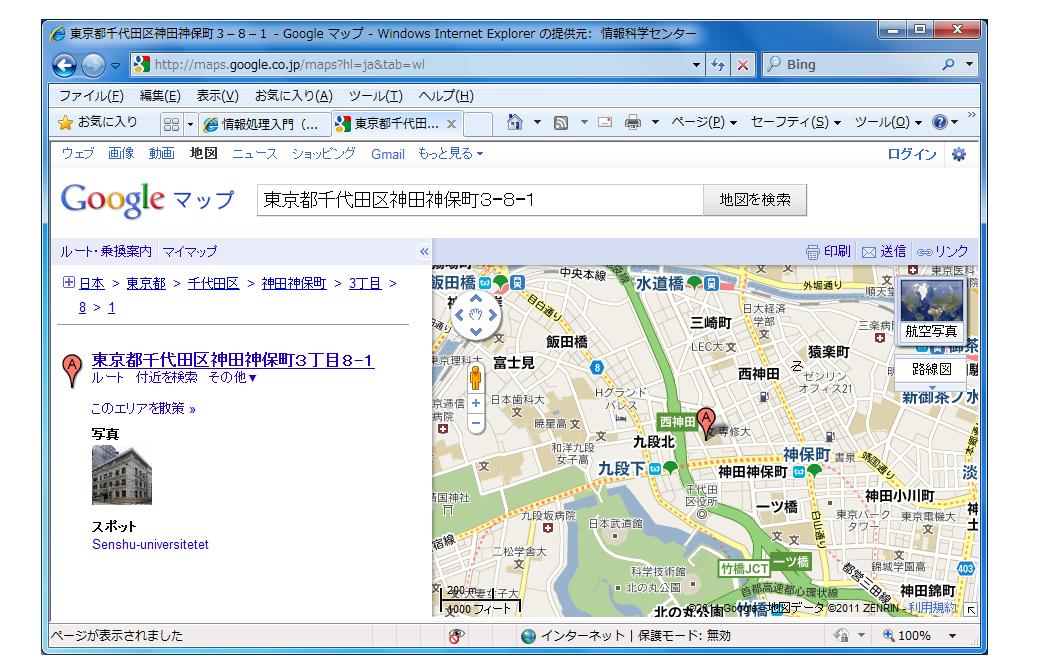Screen dimensions: 1037x669
Task: Open the お気に入り favorites star button
Action: click(x=97, y=122)
